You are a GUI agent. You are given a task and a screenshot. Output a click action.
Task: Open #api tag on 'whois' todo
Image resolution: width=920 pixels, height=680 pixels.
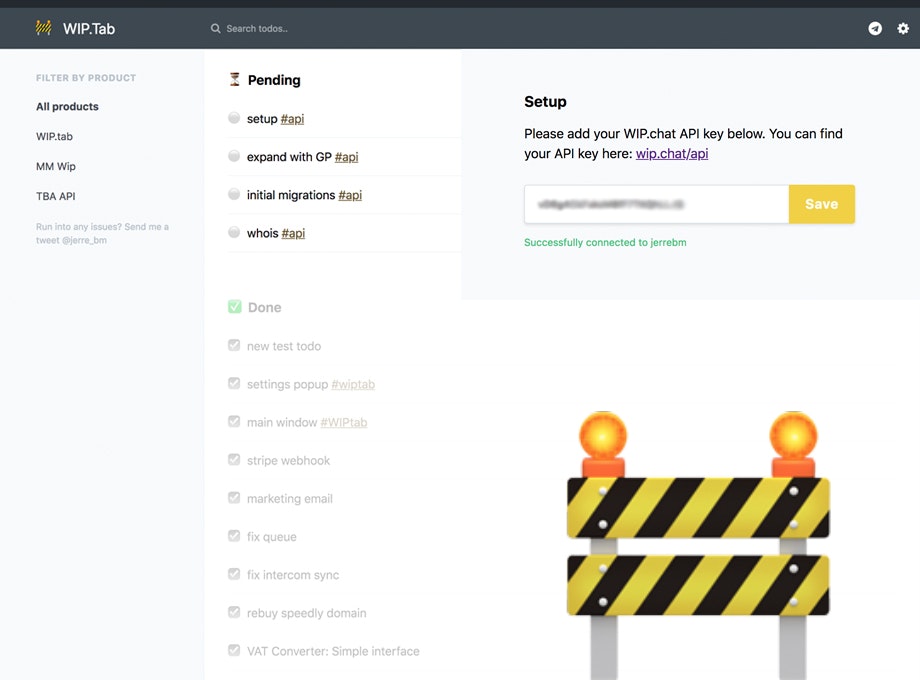coord(293,233)
